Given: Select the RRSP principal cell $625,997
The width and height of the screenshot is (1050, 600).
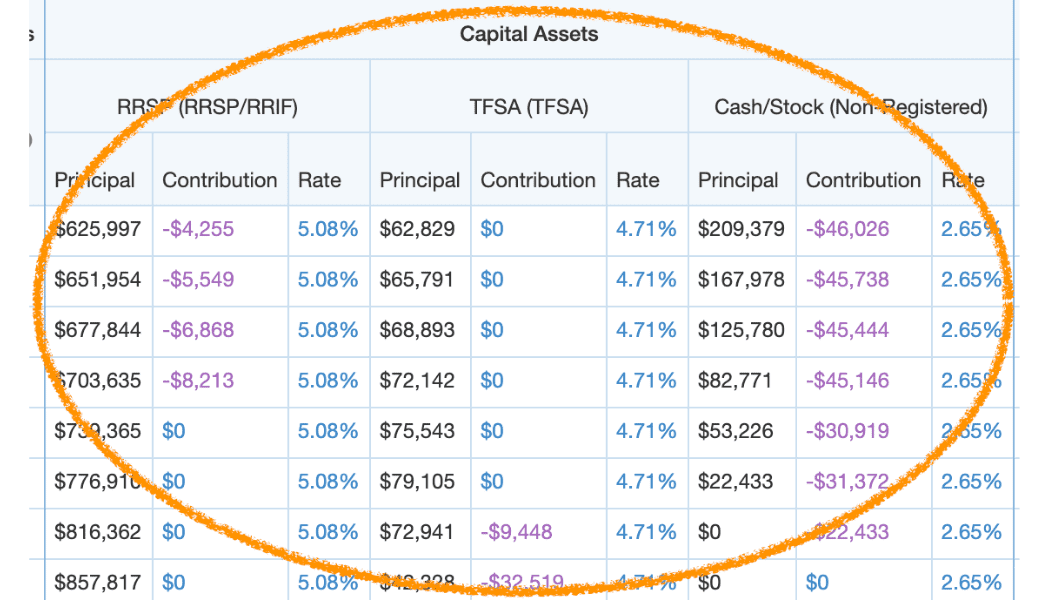Looking at the screenshot, I should click(x=98, y=229).
